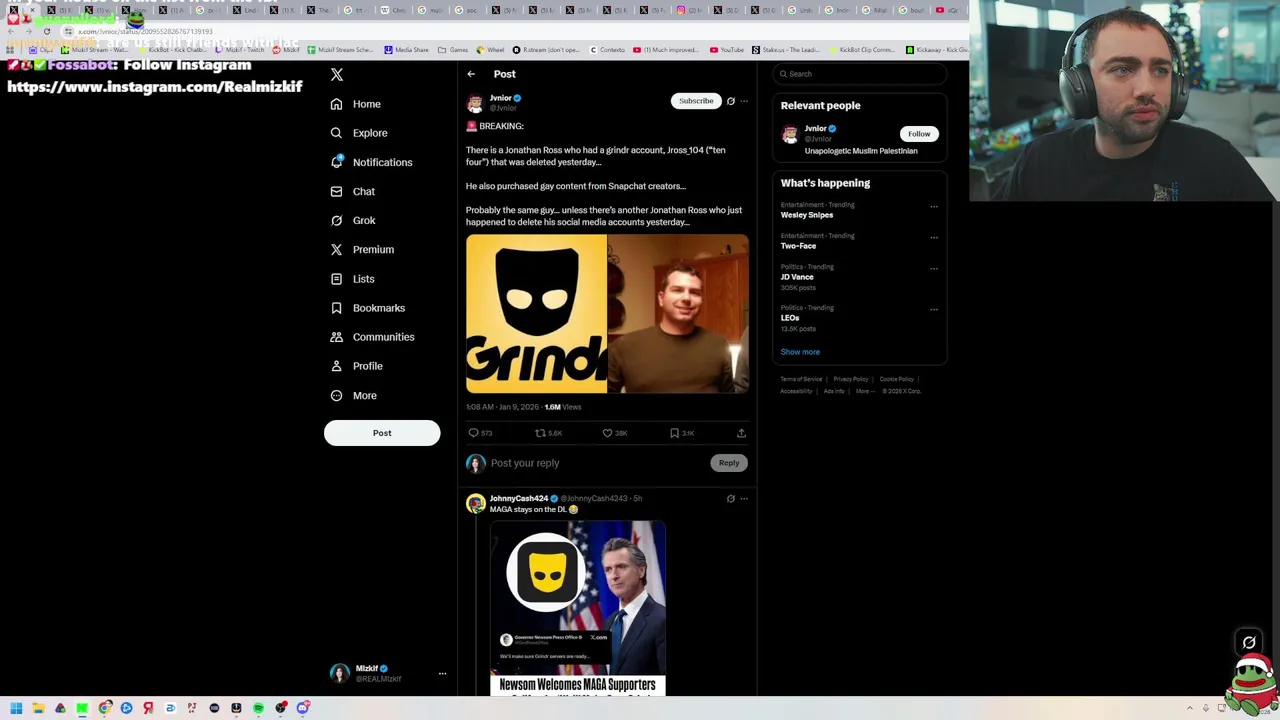The image size is (1280, 720).
Task: Click the X logo in the sidebar
Action: click(x=337, y=75)
